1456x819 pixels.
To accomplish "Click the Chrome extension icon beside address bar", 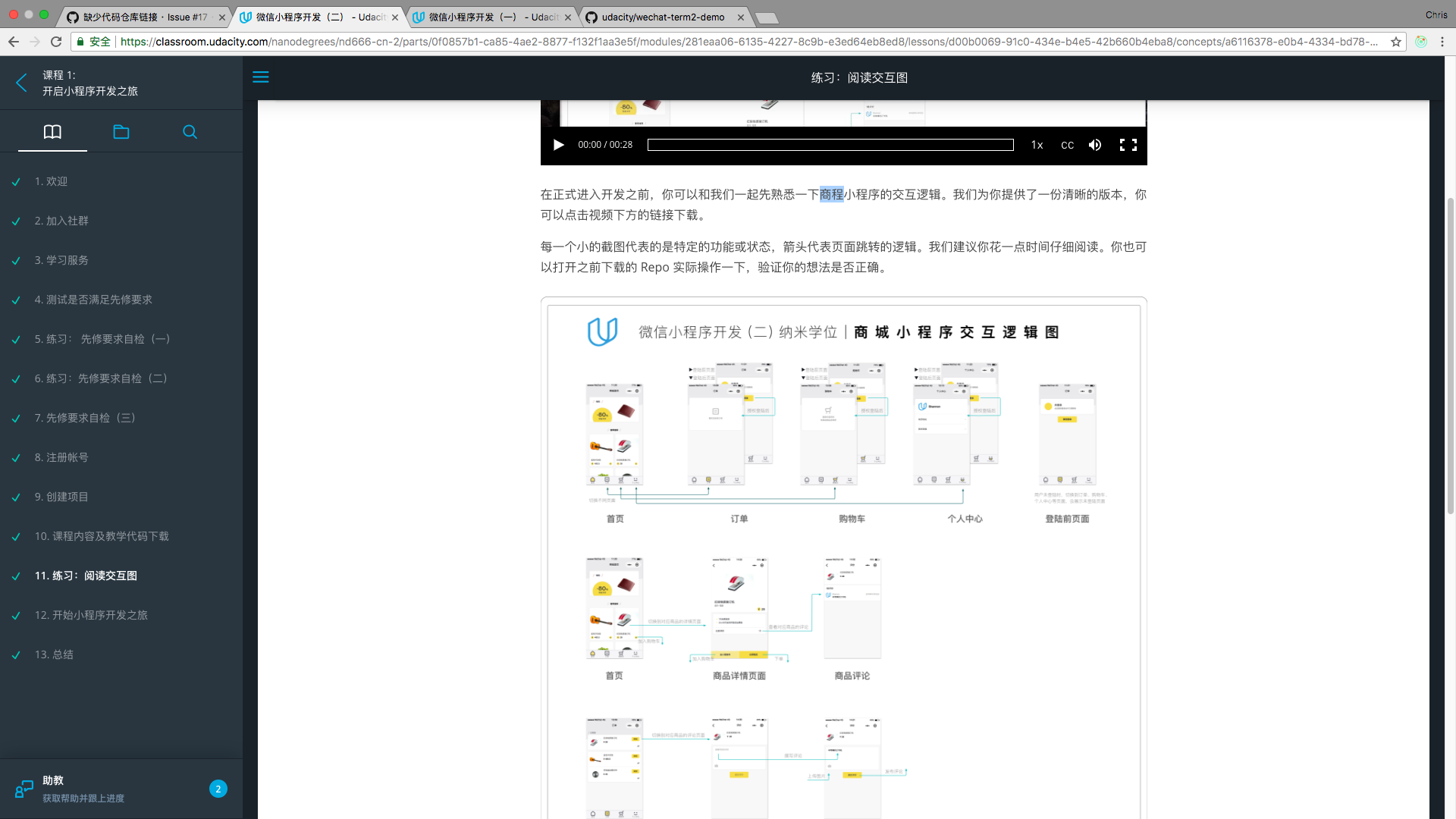I will pyautogui.click(x=1421, y=42).
